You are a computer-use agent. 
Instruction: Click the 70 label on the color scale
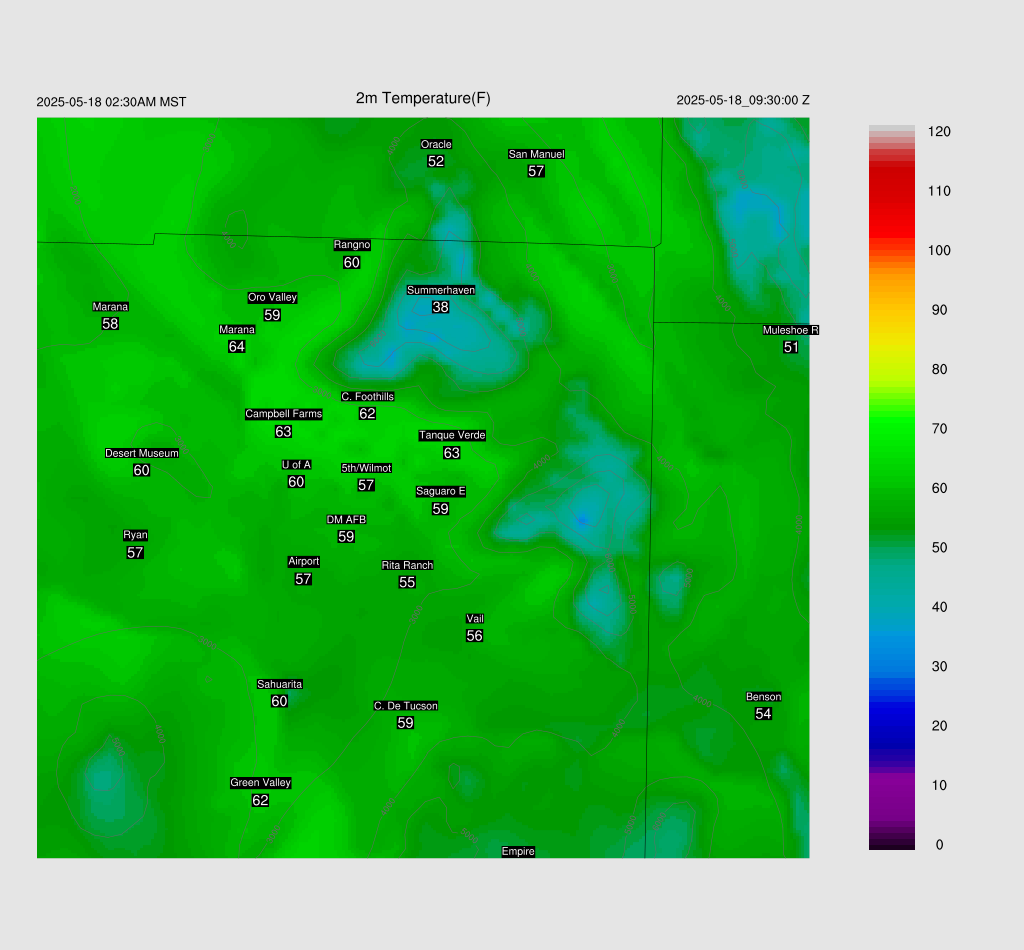click(x=939, y=429)
